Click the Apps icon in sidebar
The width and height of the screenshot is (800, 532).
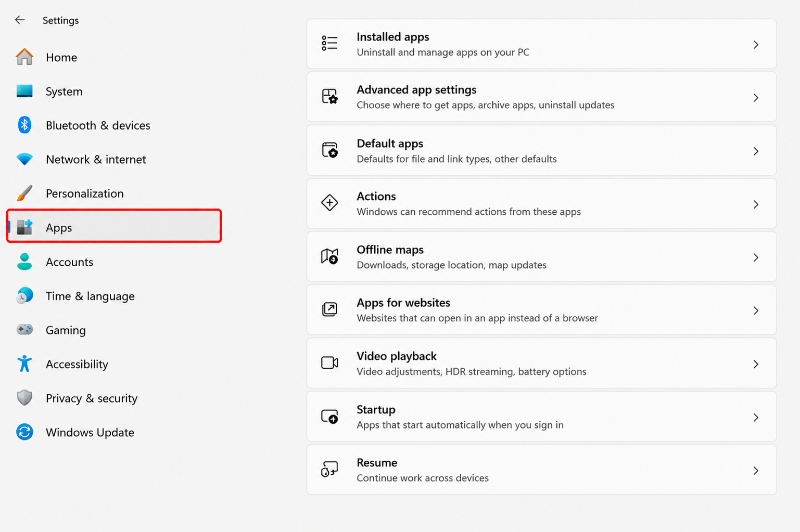coord(24,227)
